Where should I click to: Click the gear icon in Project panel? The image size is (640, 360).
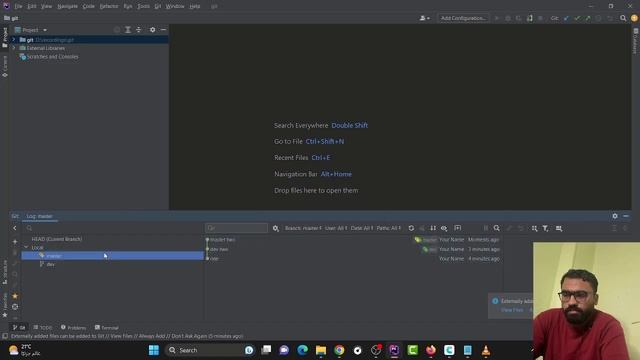pos(152,30)
